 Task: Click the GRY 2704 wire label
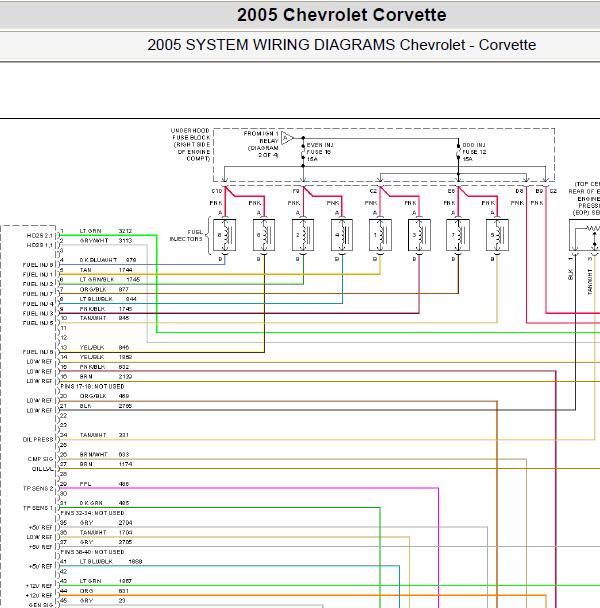(x=106, y=523)
